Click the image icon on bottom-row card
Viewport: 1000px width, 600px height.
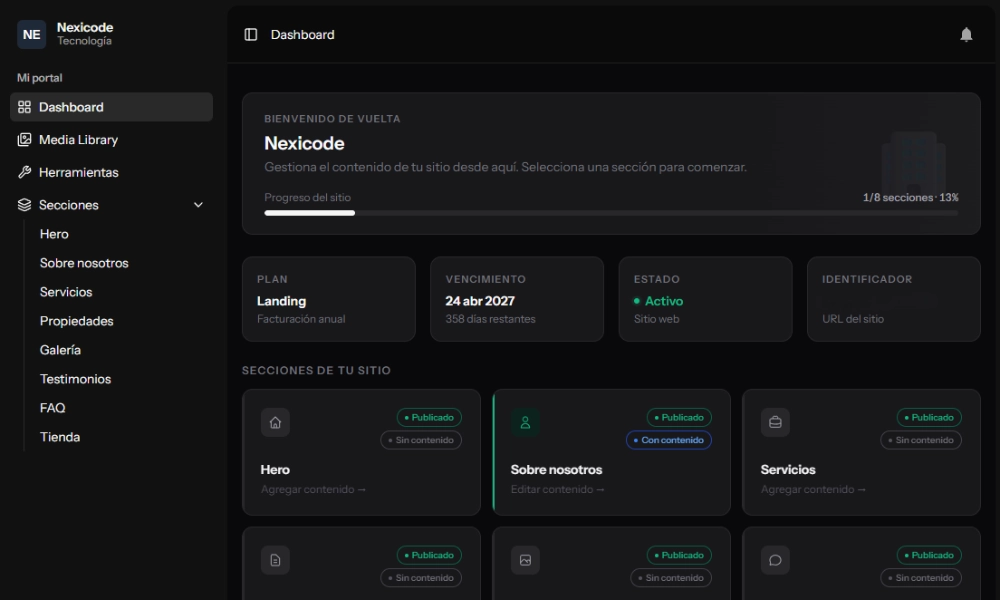tap(526, 560)
